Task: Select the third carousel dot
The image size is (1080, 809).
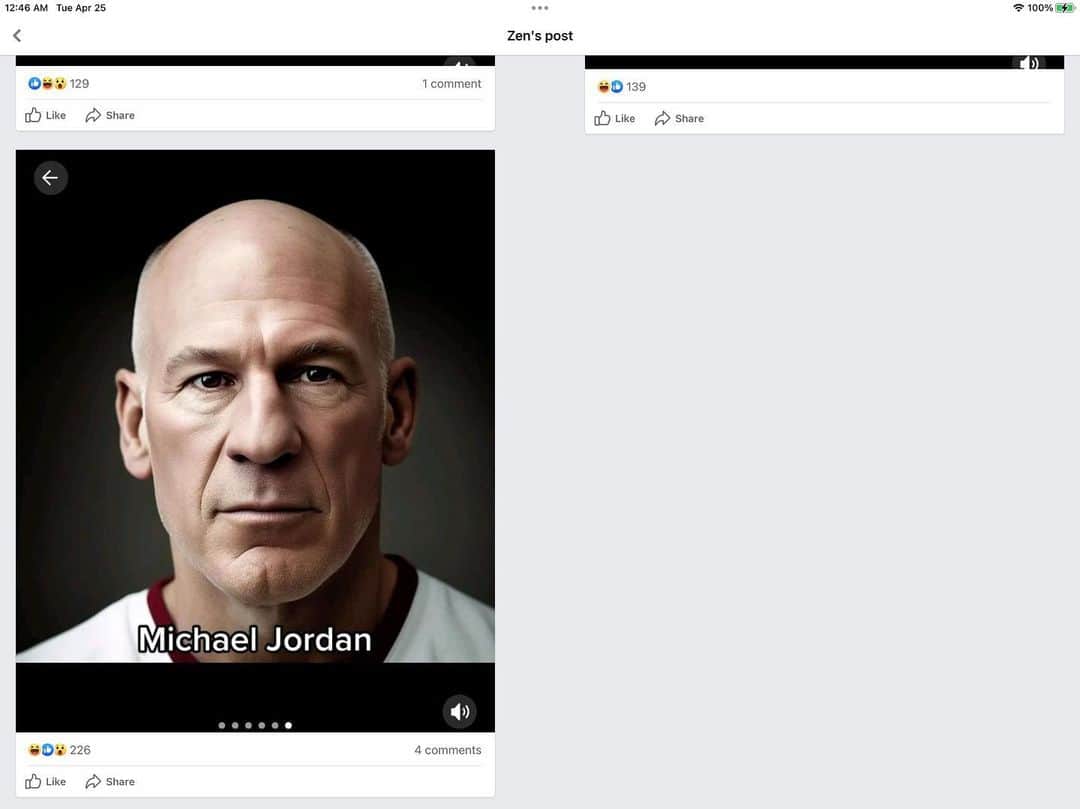Action: (249, 725)
